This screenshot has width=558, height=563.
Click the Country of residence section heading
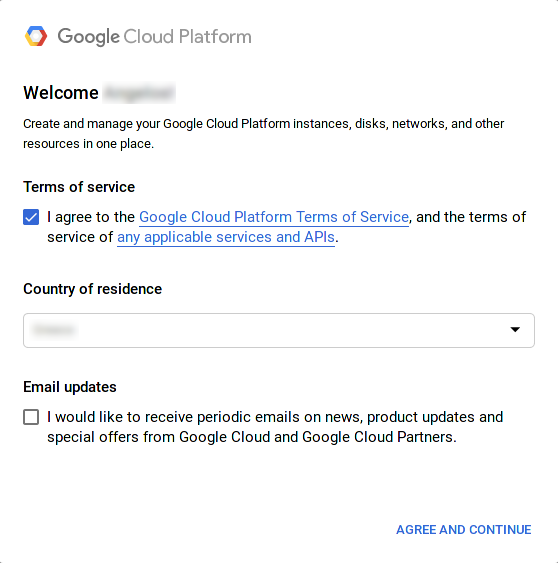(93, 289)
